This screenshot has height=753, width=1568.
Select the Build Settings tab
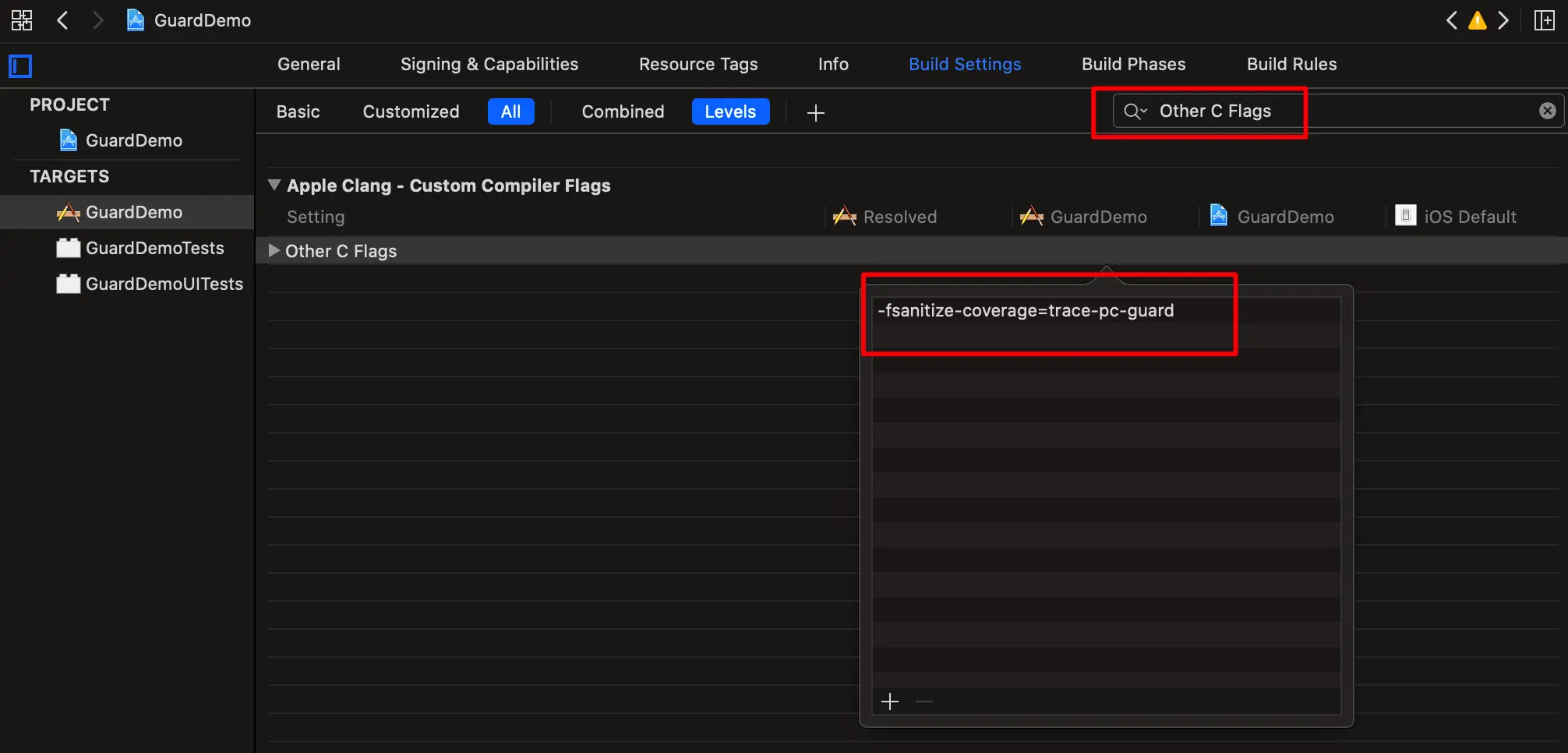(965, 65)
